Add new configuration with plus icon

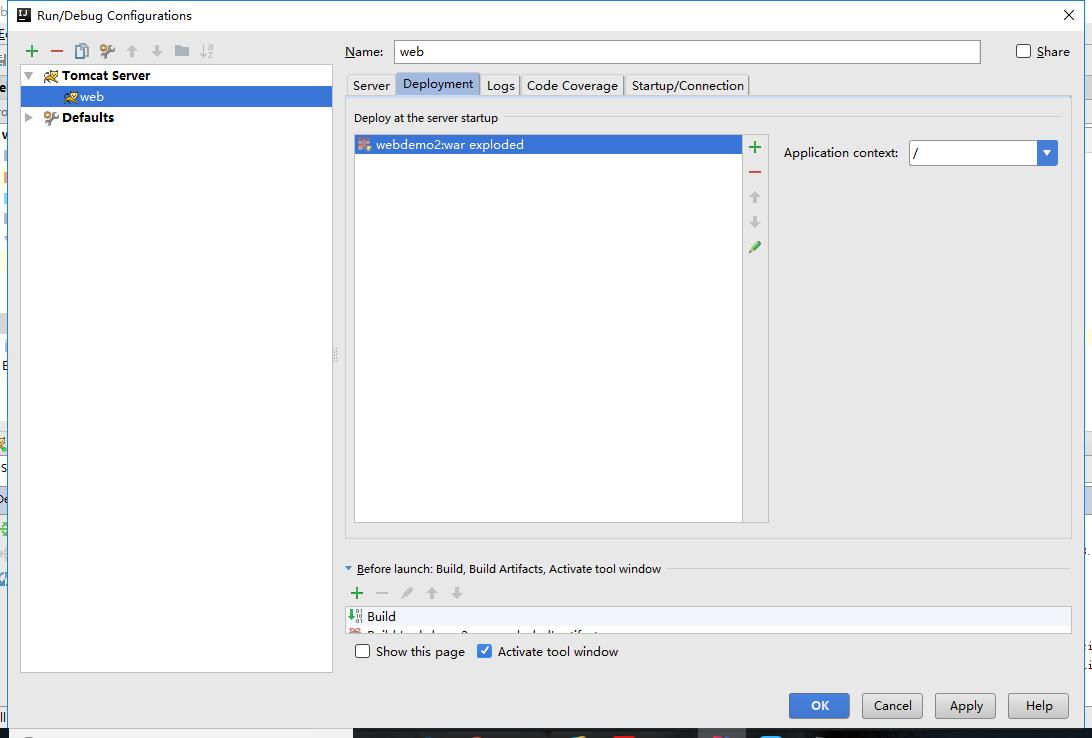(x=31, y=51)
